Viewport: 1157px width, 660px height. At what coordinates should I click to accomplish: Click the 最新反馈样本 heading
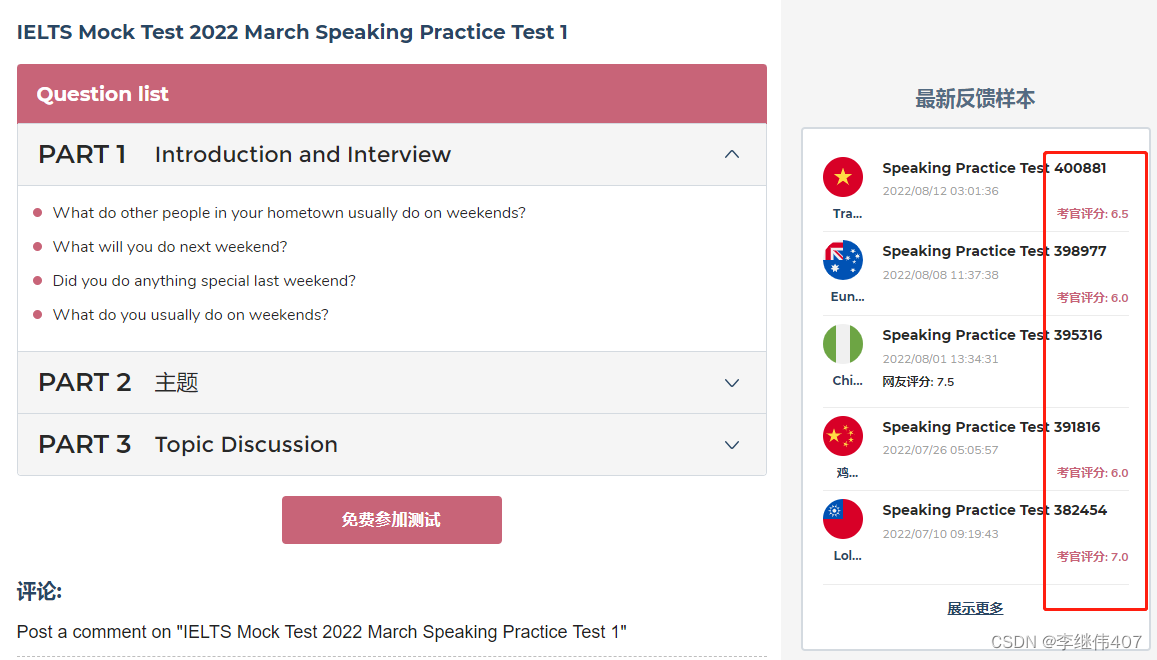point(975,99)
